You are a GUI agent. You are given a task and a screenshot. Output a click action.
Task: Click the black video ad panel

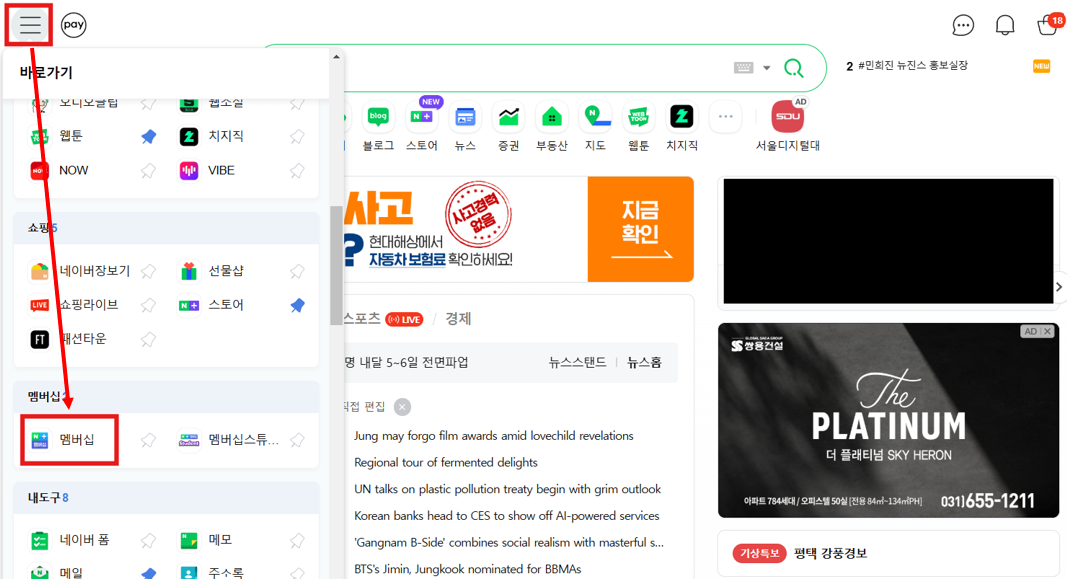point(889,241)
